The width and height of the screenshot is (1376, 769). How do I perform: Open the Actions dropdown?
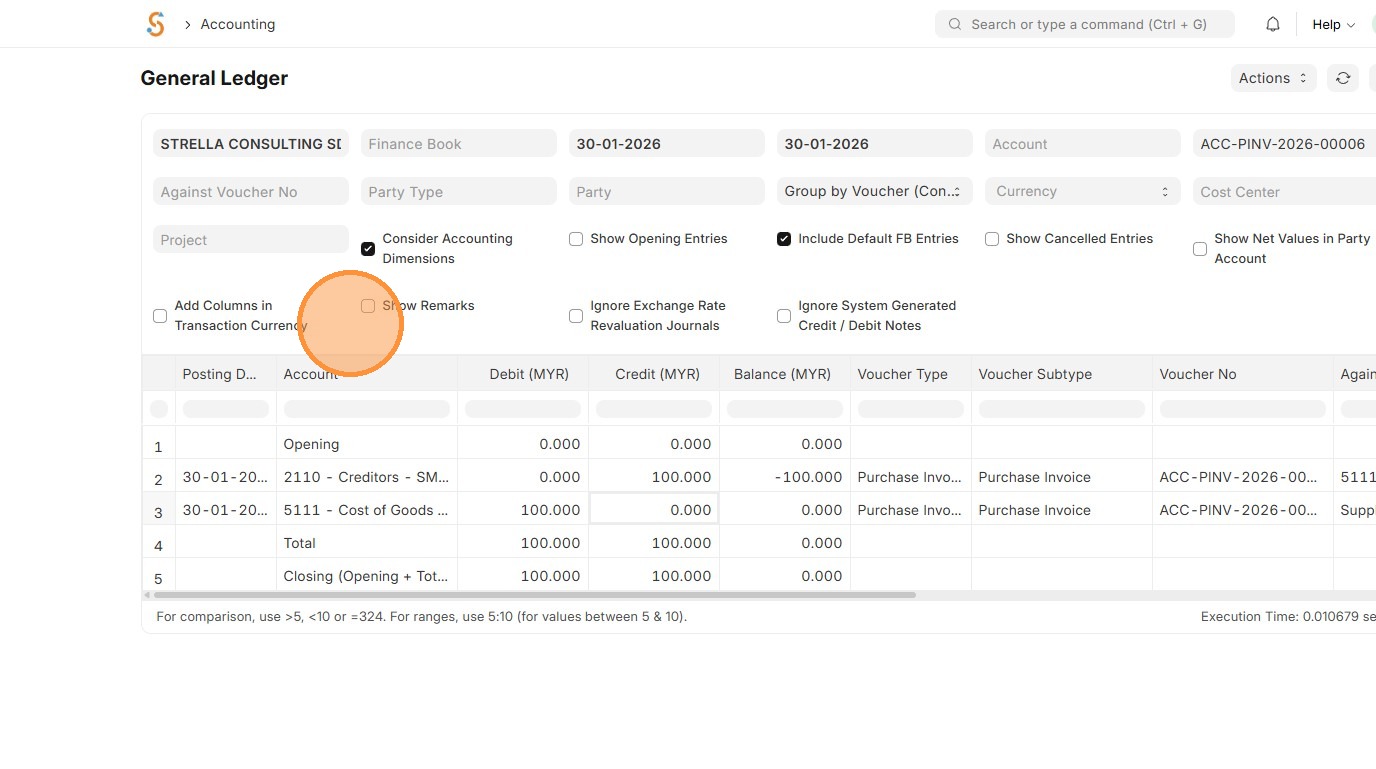(1274, 78)
